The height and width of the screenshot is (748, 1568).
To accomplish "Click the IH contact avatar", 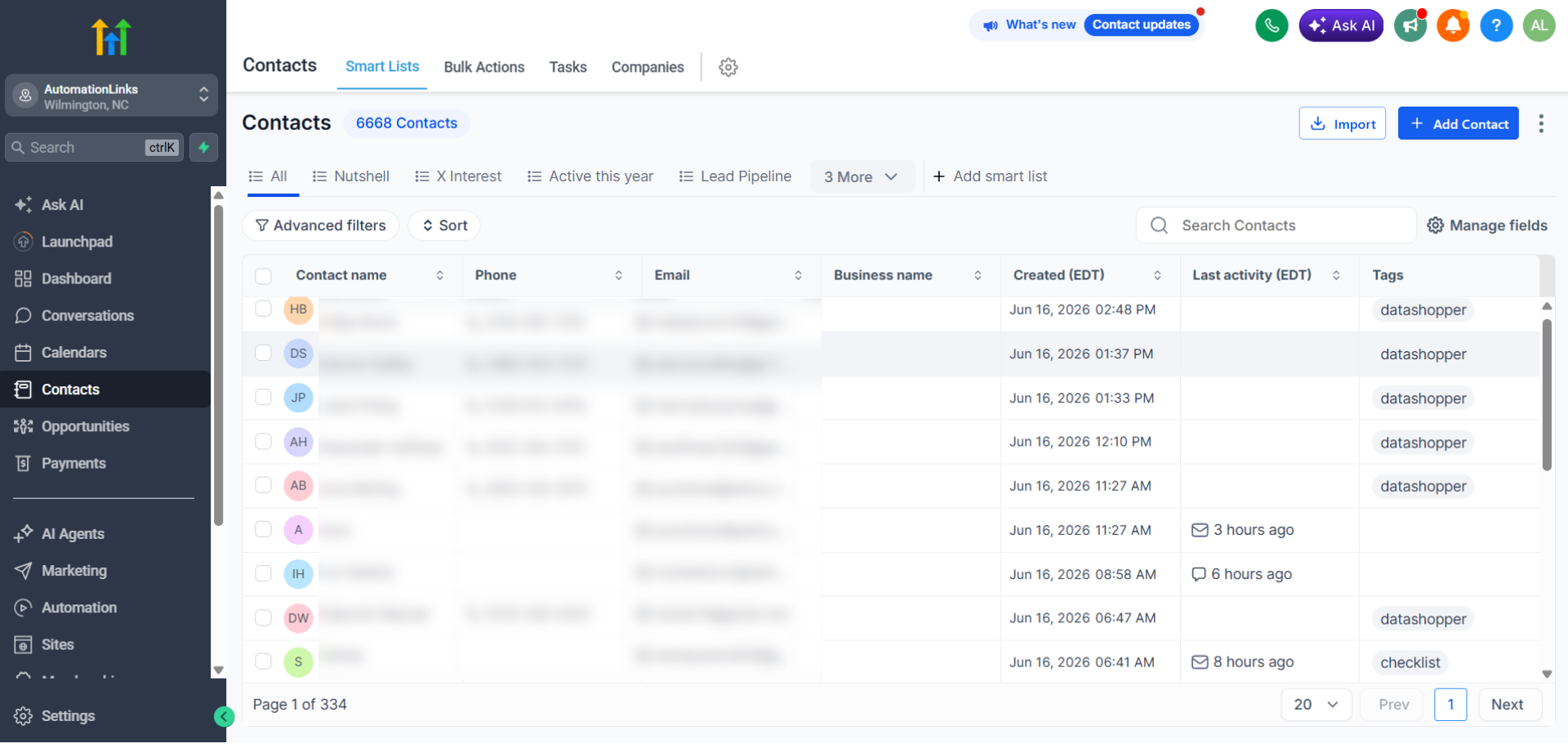I will point(298,574).
